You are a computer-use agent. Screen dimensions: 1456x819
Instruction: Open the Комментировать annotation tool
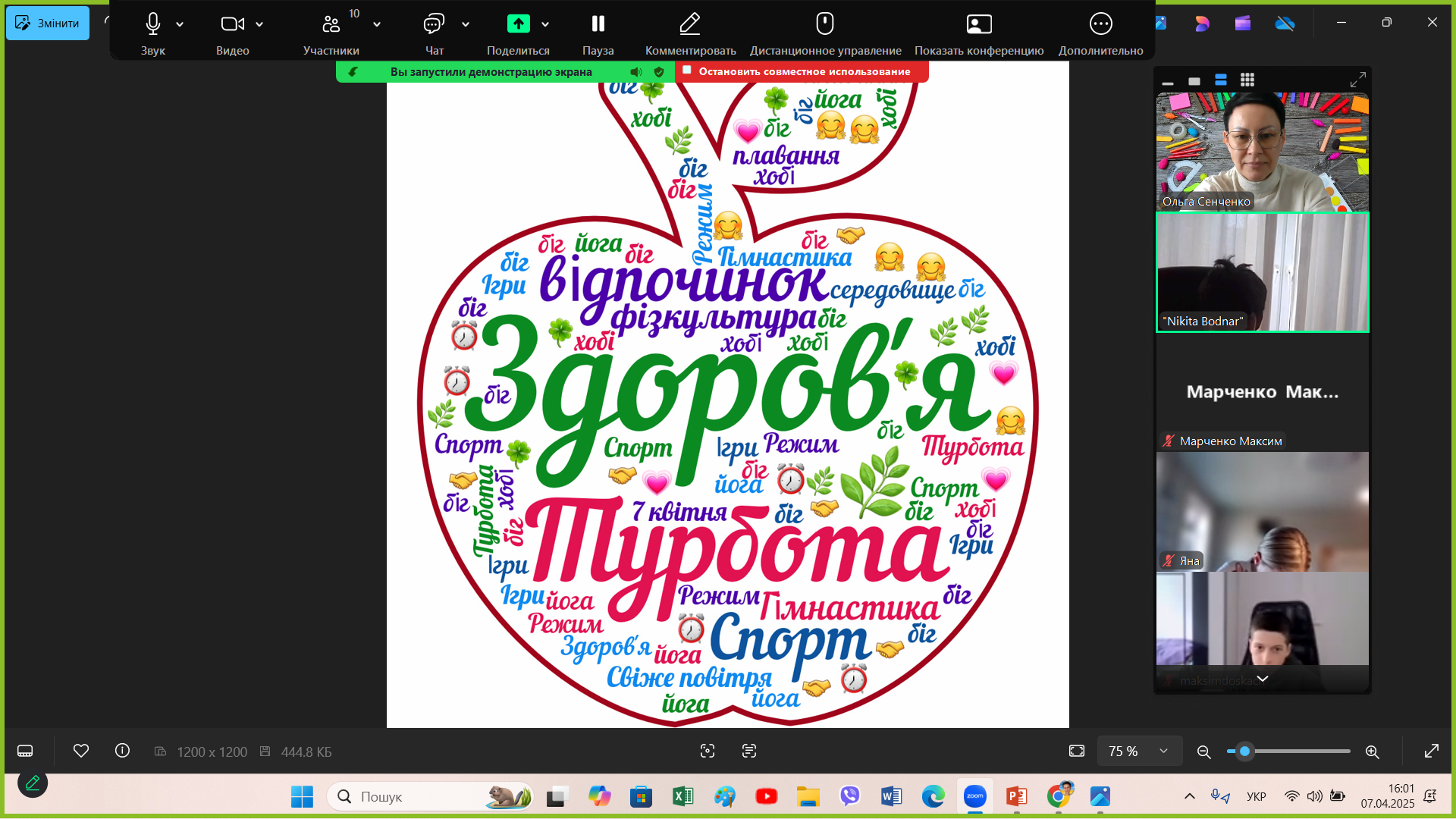pyautogui.click(x=690, y=33)
